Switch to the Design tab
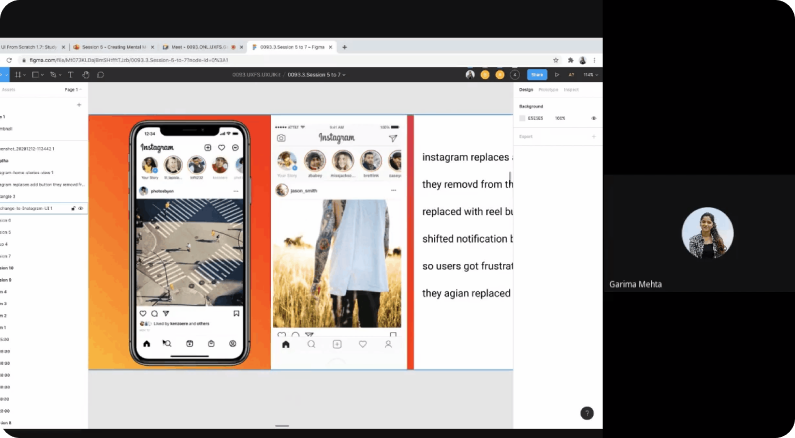The image size is (795, 438). click(x=526, y=90)
